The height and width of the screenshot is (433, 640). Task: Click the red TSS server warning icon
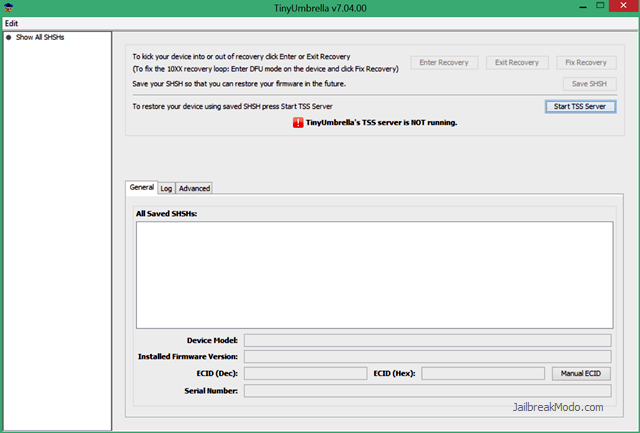[298, 122]
